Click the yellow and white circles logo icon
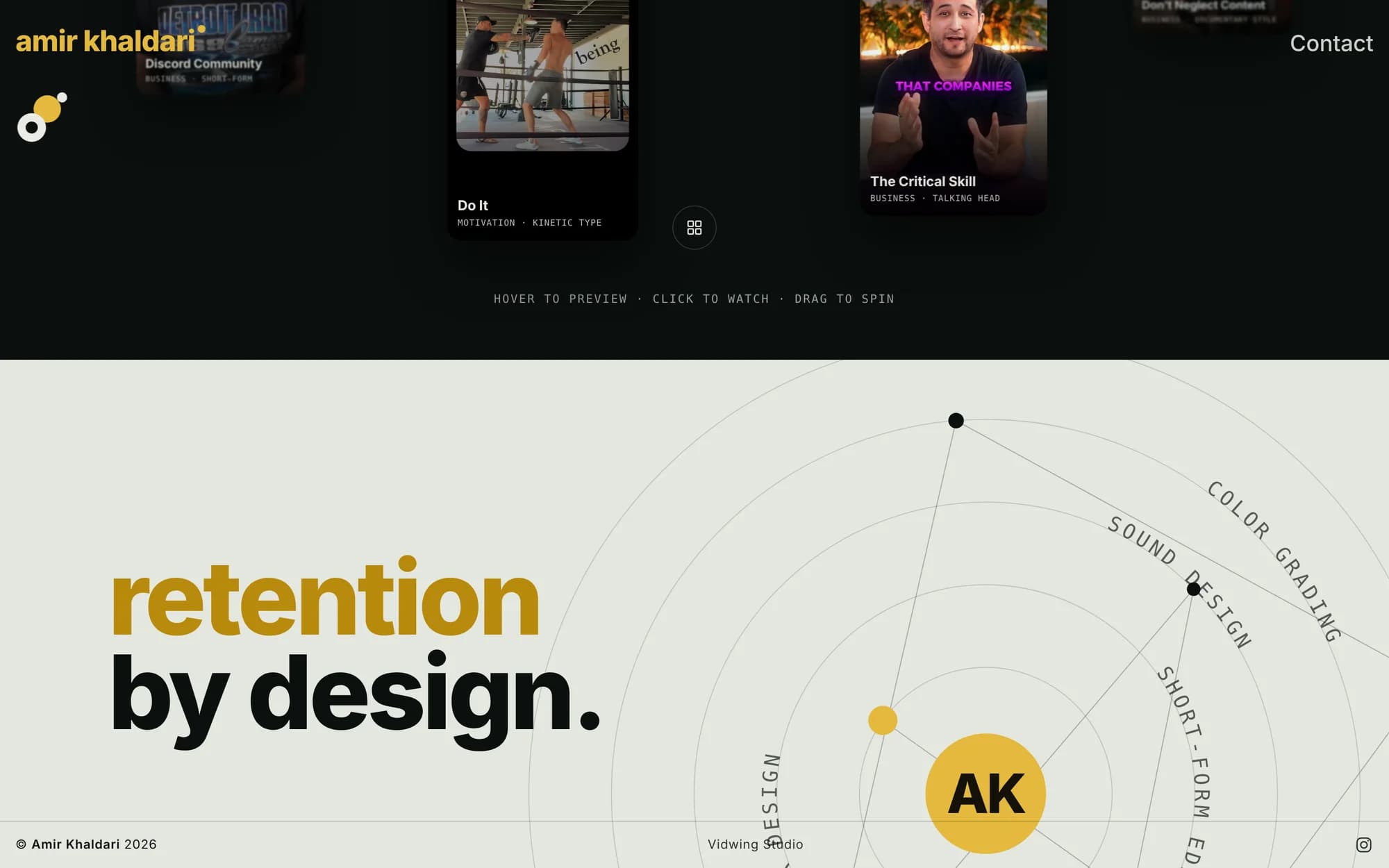This screenshot has width=1389, height=868. click(42, 117)
